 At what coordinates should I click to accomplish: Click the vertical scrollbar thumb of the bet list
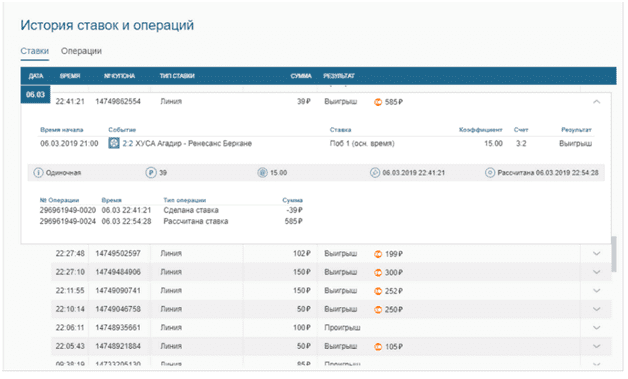[x=614, y=254]
